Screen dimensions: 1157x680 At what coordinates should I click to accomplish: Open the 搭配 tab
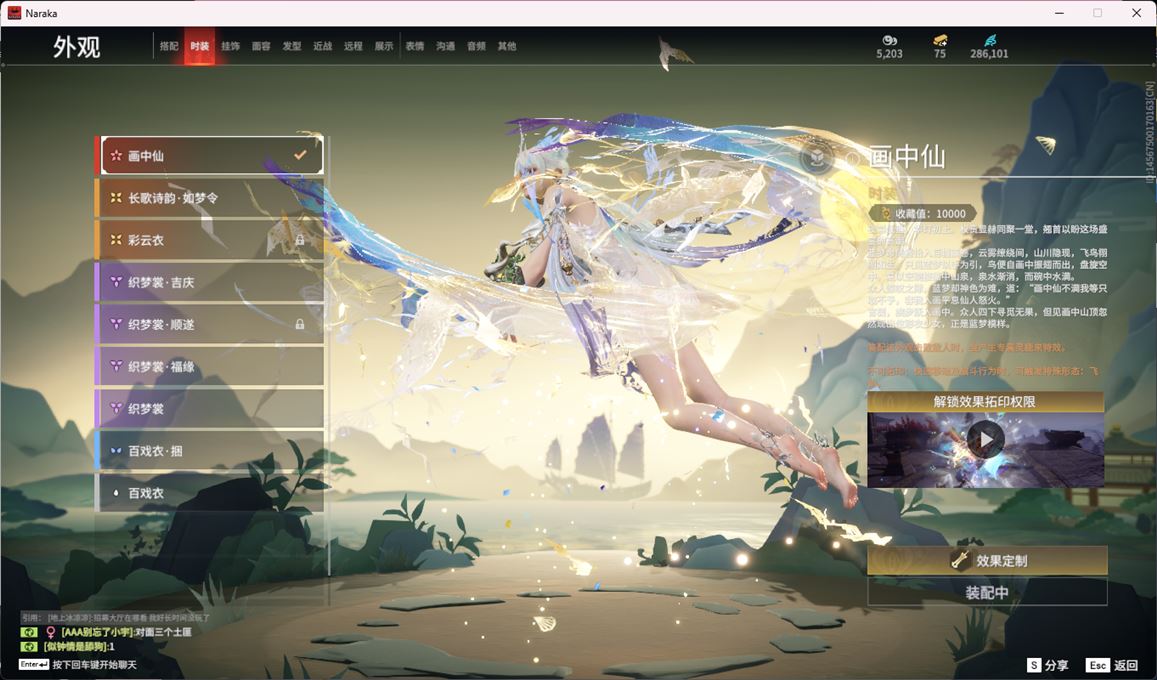coord(169,46)
